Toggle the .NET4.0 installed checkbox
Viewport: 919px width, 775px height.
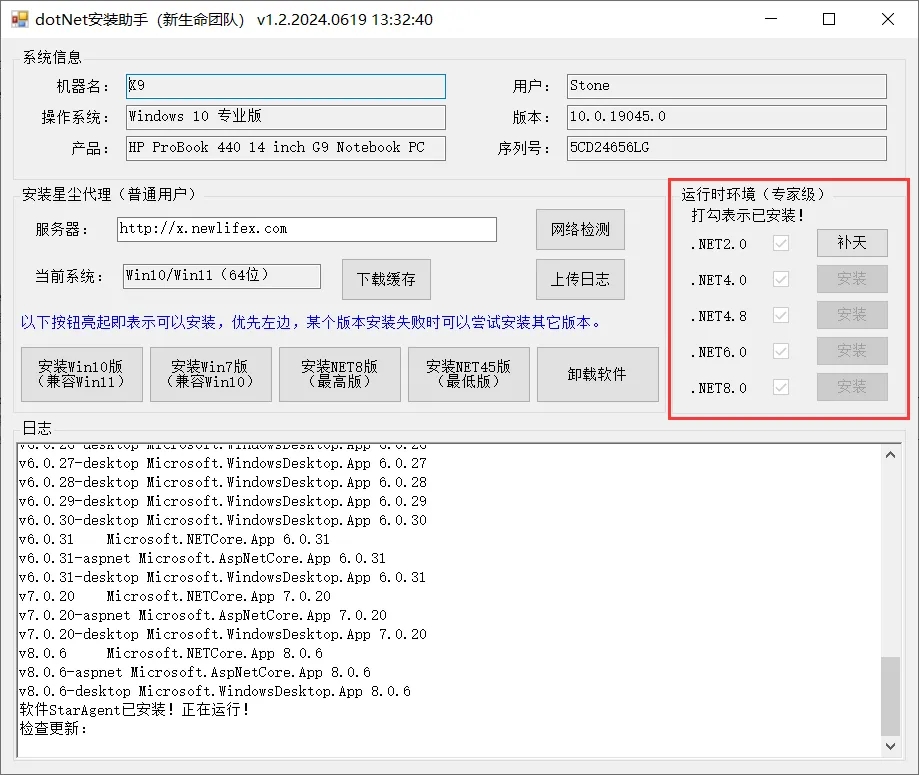point(781,280)
